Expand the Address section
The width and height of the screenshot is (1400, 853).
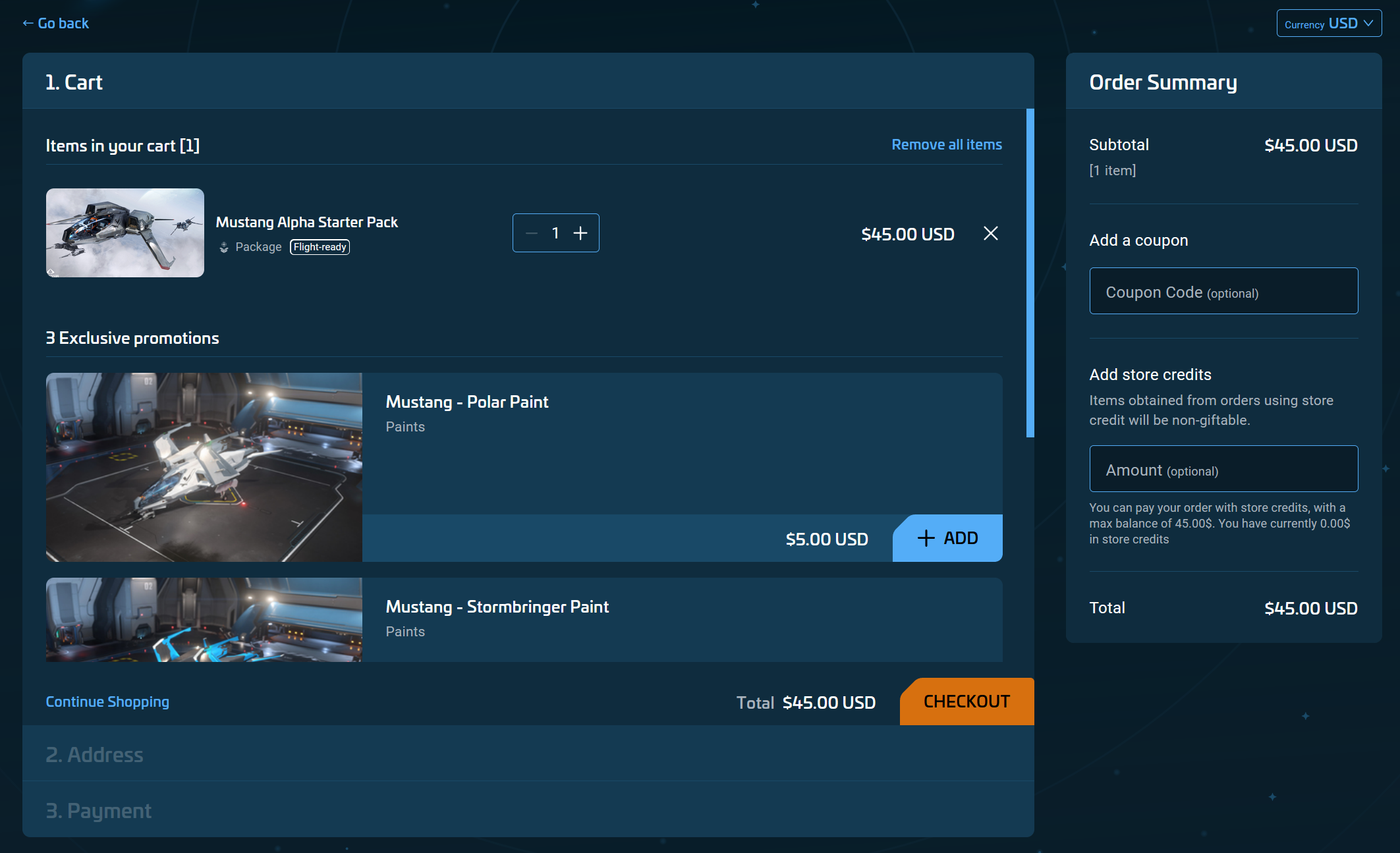[94, 754]
